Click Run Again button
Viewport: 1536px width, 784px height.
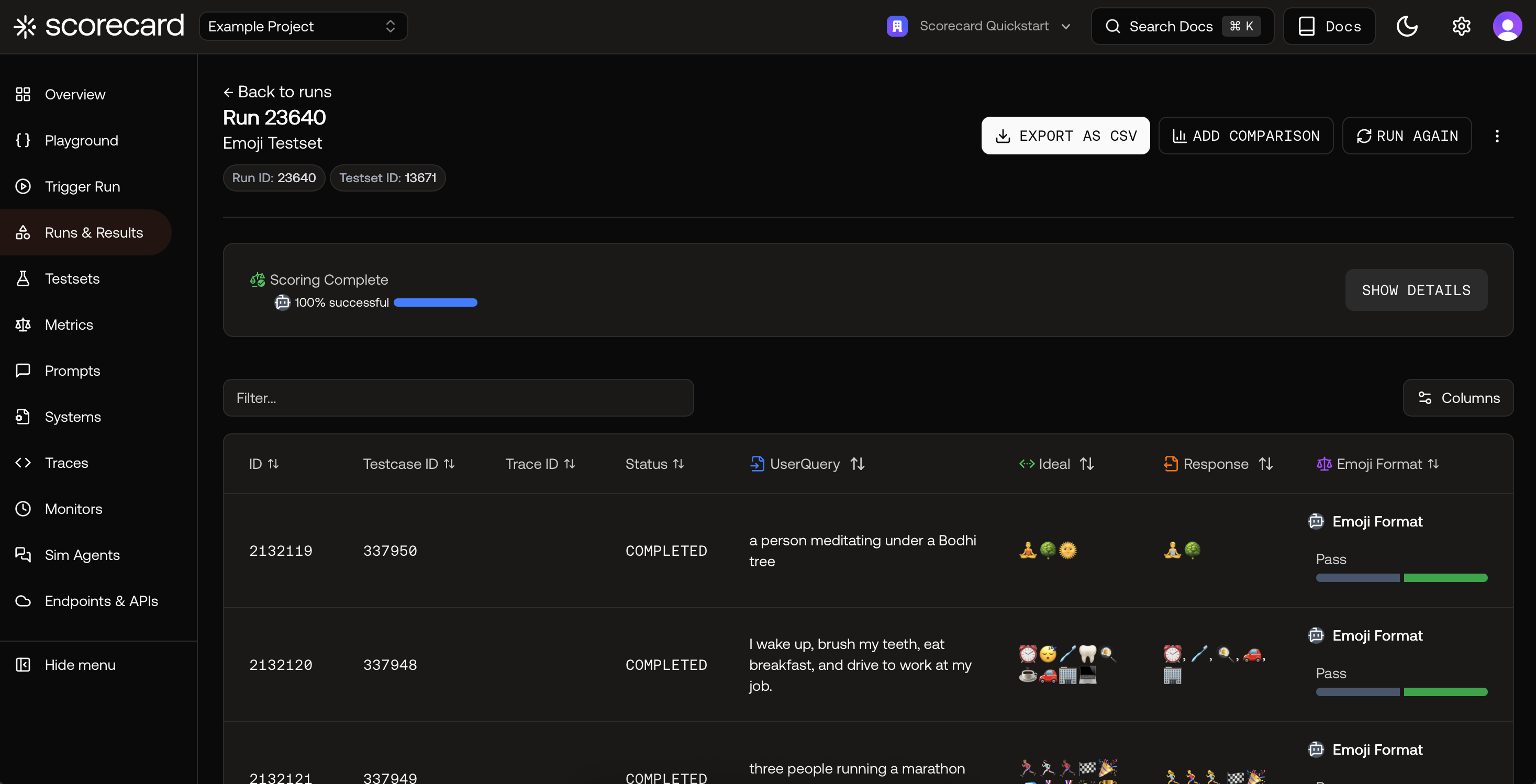point(1407,136)
